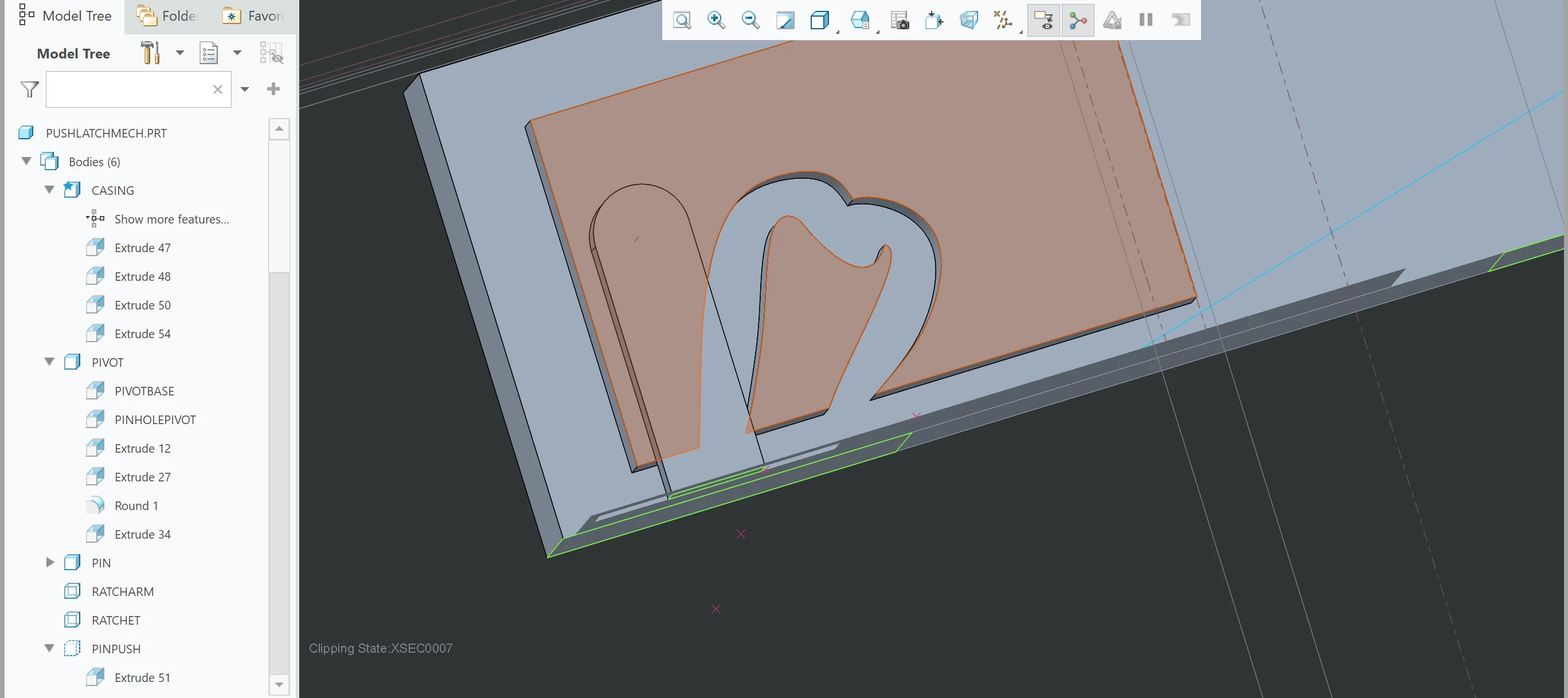Click the model tree search field
Screen dimensions: 1568x698
(x=128, y=89)
